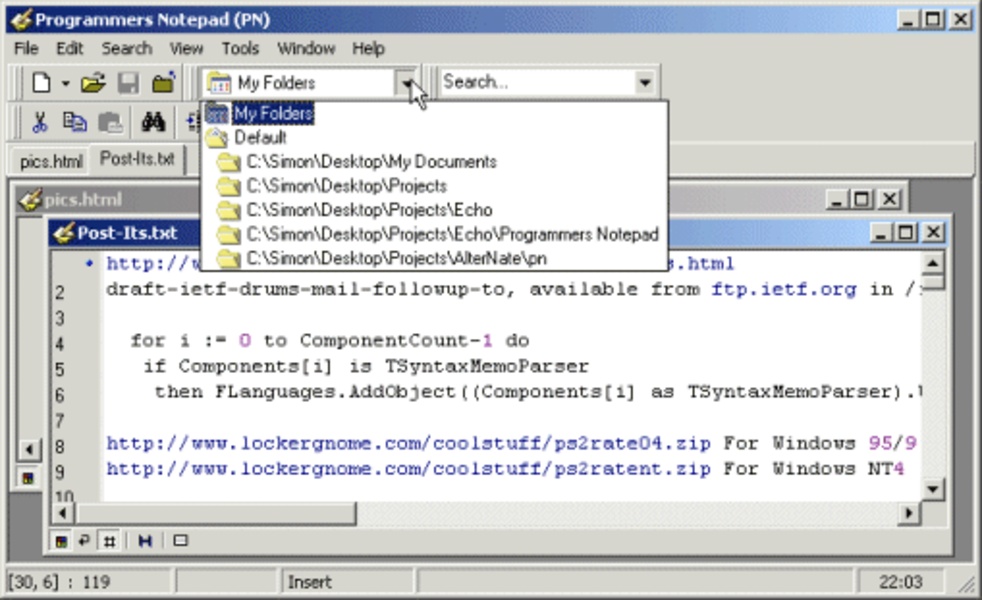Image resolution: width=982 pixels, height=600 pixels.
Task: Open the Help menu
Action: (368, 48)
